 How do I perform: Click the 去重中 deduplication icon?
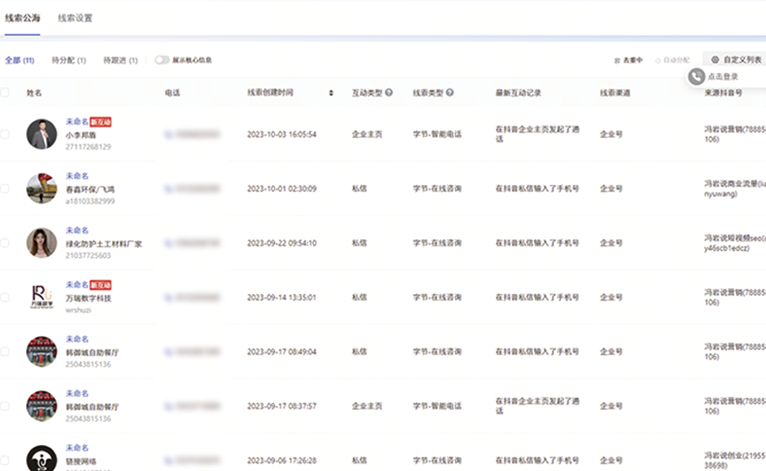click(x=617, y=61)
